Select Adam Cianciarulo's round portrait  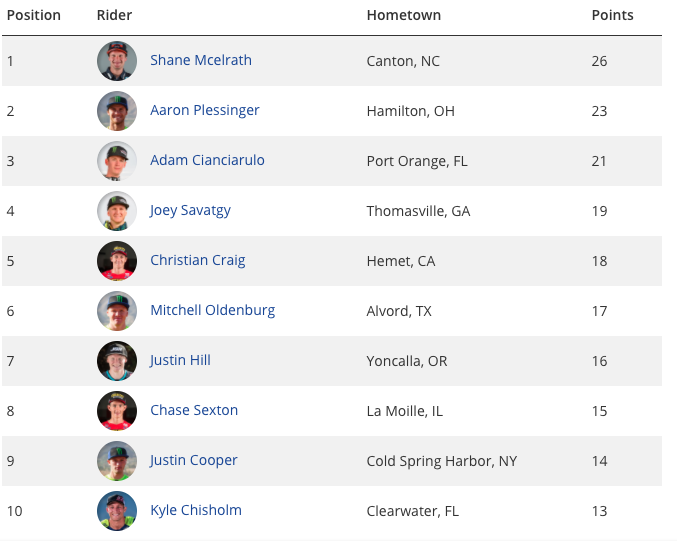click(x=117, y=161)
